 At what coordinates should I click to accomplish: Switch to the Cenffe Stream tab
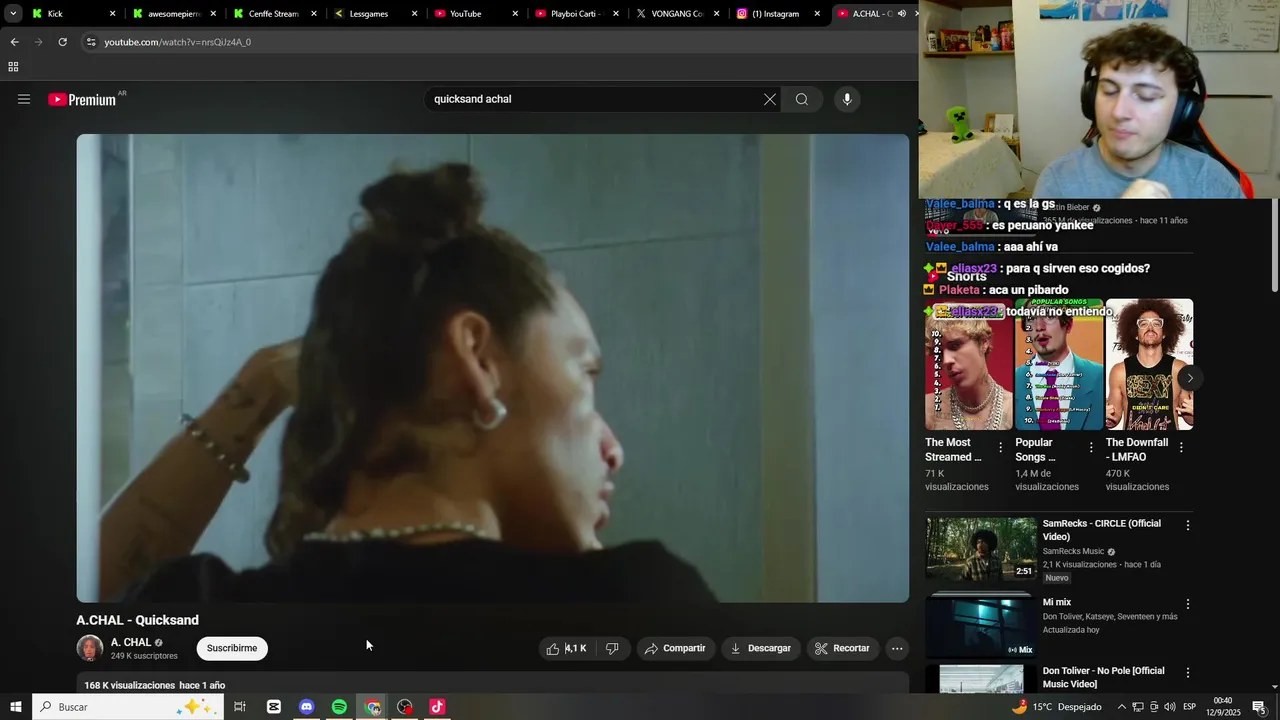[x=273, y=14]
